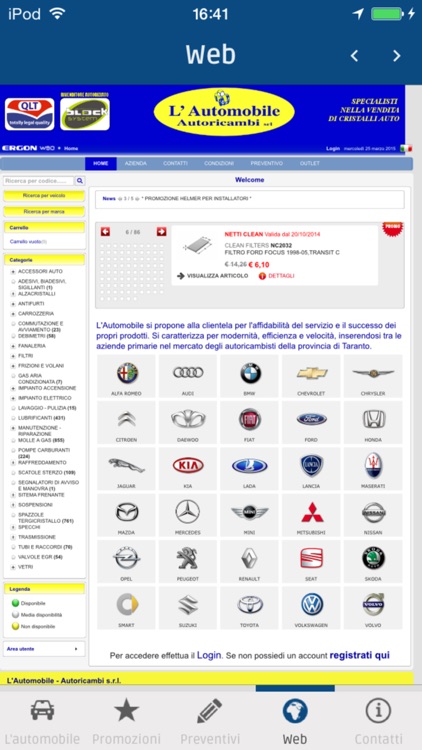Open the Renault brand logo
Viewport: 422px width, 750px height.
[249, 558]
